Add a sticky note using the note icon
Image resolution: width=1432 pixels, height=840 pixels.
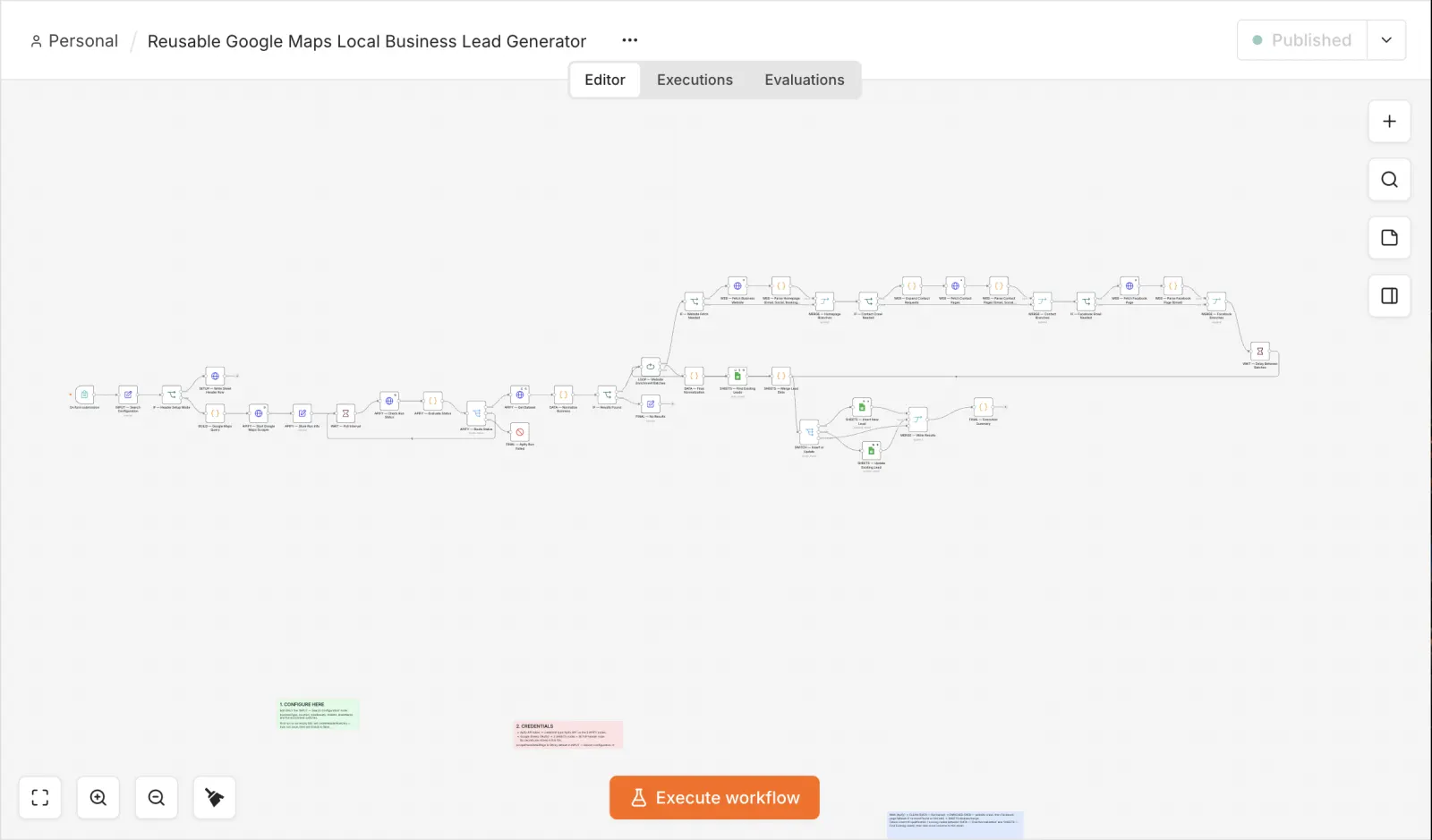[x=1389, y=238]
